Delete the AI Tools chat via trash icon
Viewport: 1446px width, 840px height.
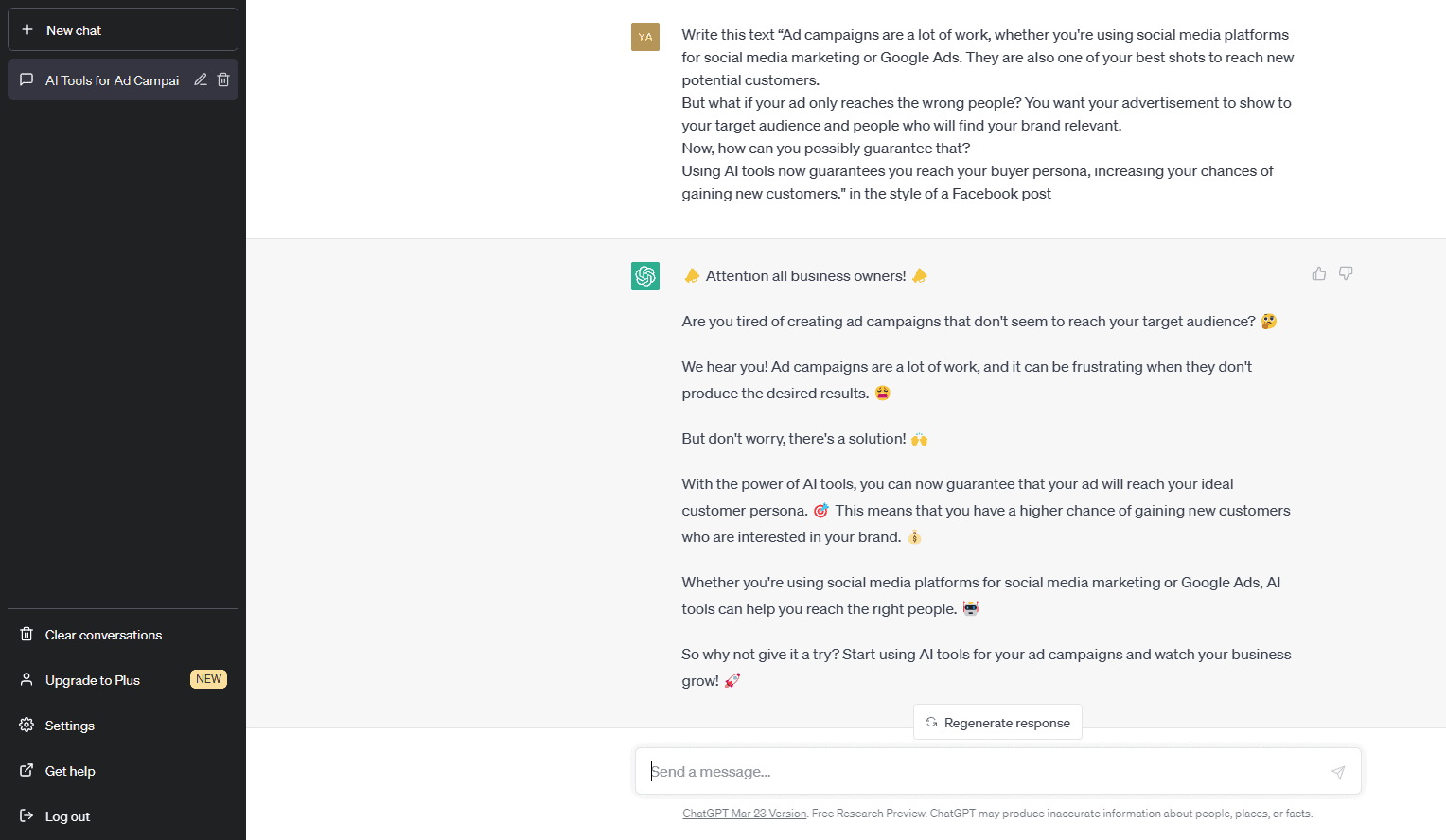click(223, 79)
